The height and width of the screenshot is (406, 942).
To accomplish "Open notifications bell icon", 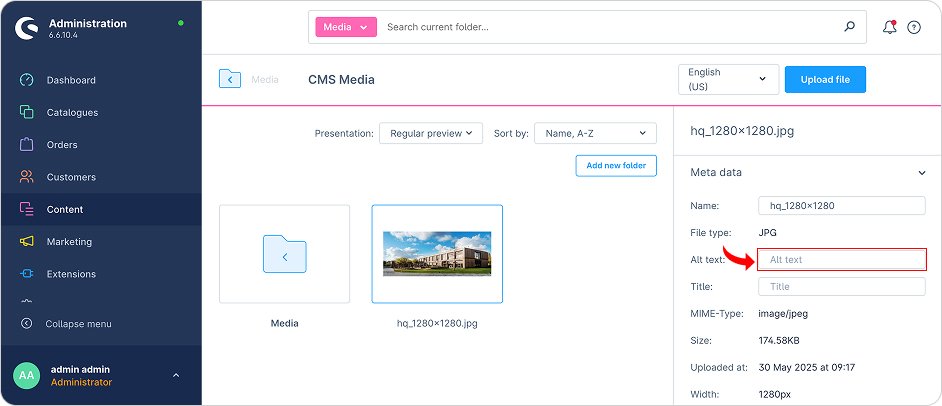I will click(889, 27).
